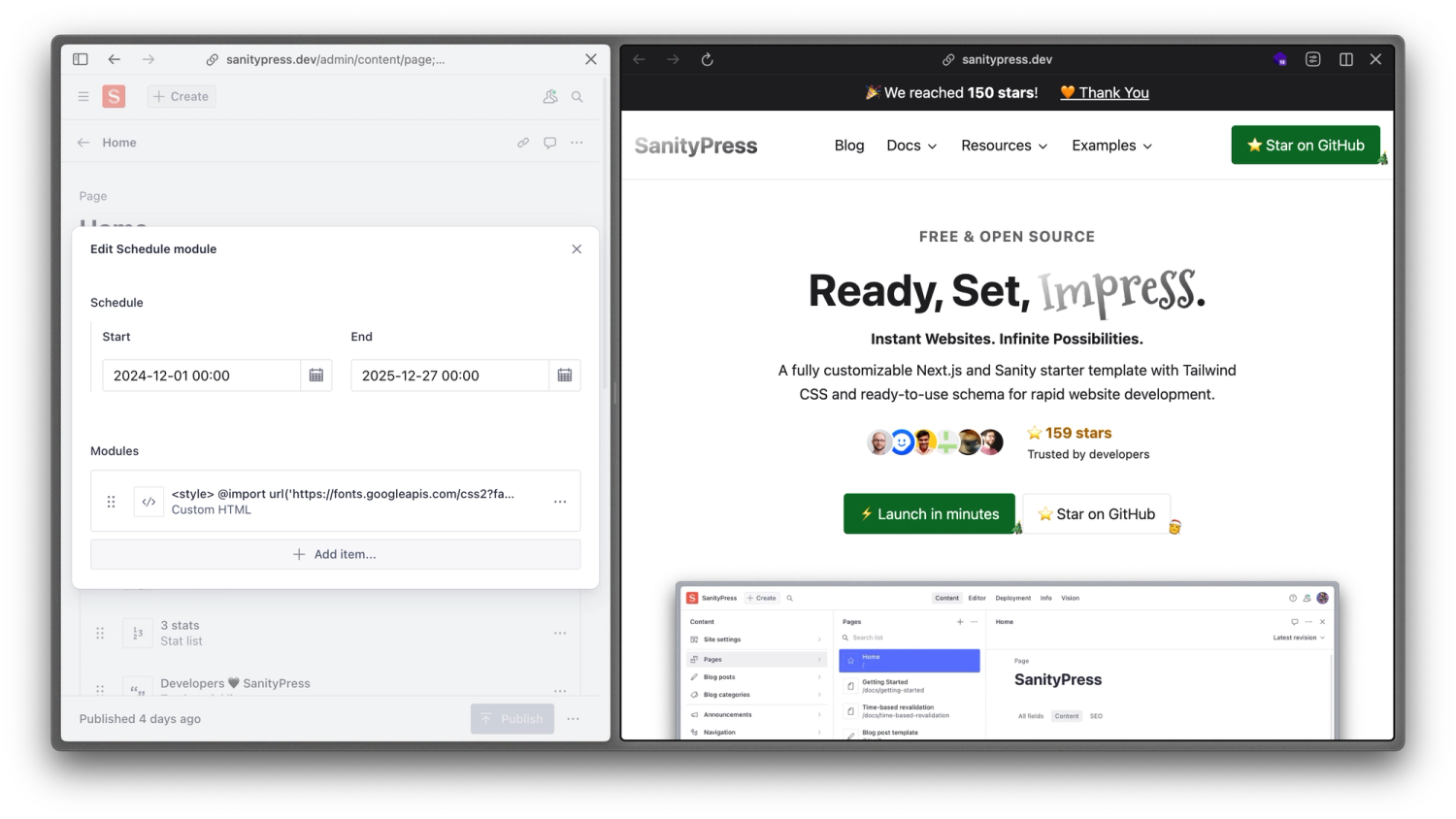Image resolution: width=1456 pixels, height=819 pixels.
Task: Click Launch in minutes button
Action: coord(929,514)
